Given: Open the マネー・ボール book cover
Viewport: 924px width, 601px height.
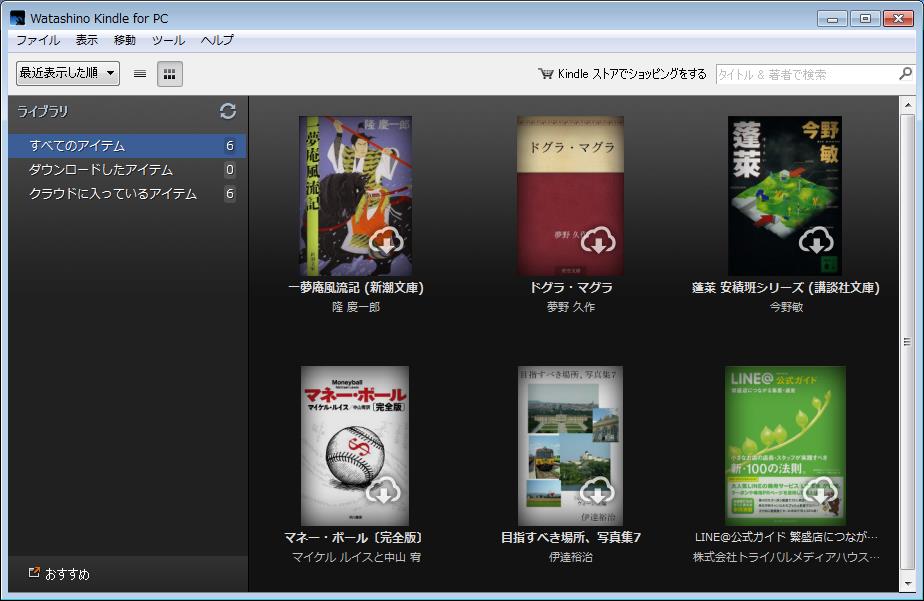Looking at the screenshot, I should click(355, 445).
